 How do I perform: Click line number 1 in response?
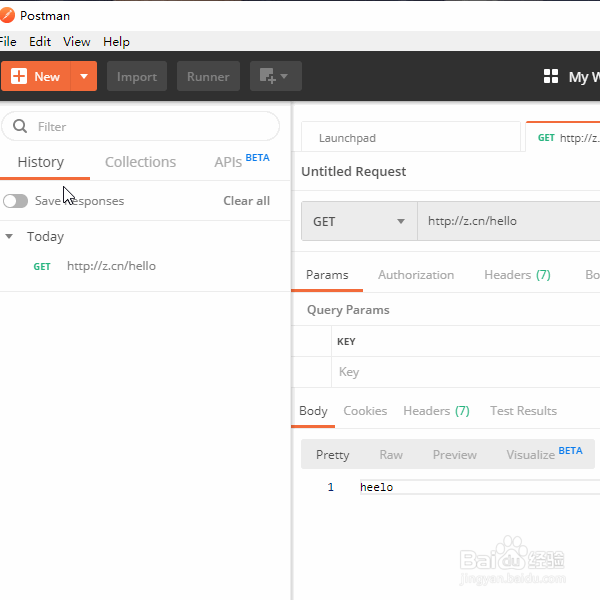(331, 487)
